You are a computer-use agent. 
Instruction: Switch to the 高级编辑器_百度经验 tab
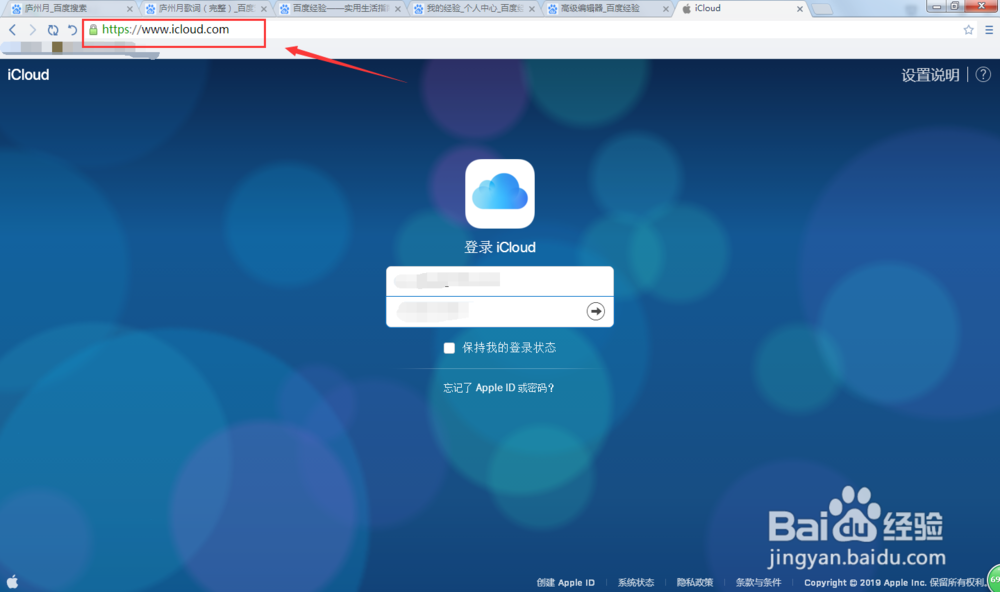click(607, 9)
